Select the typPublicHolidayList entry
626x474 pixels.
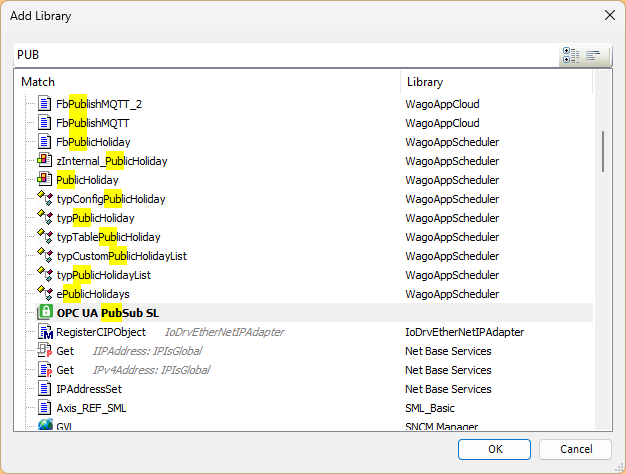pyautogui.click(x=104, y=275)
